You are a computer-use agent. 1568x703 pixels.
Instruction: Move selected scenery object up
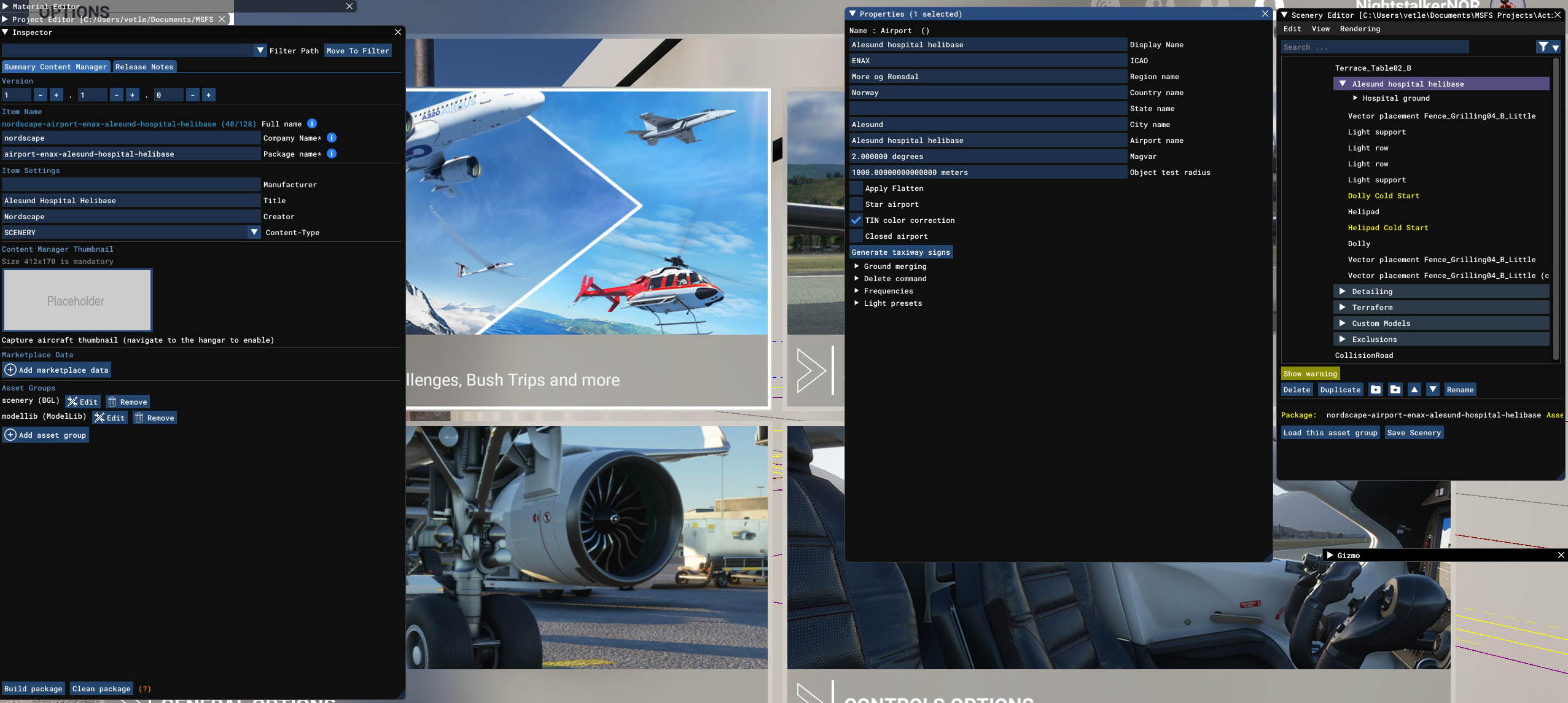click(x=1414, y=389)
